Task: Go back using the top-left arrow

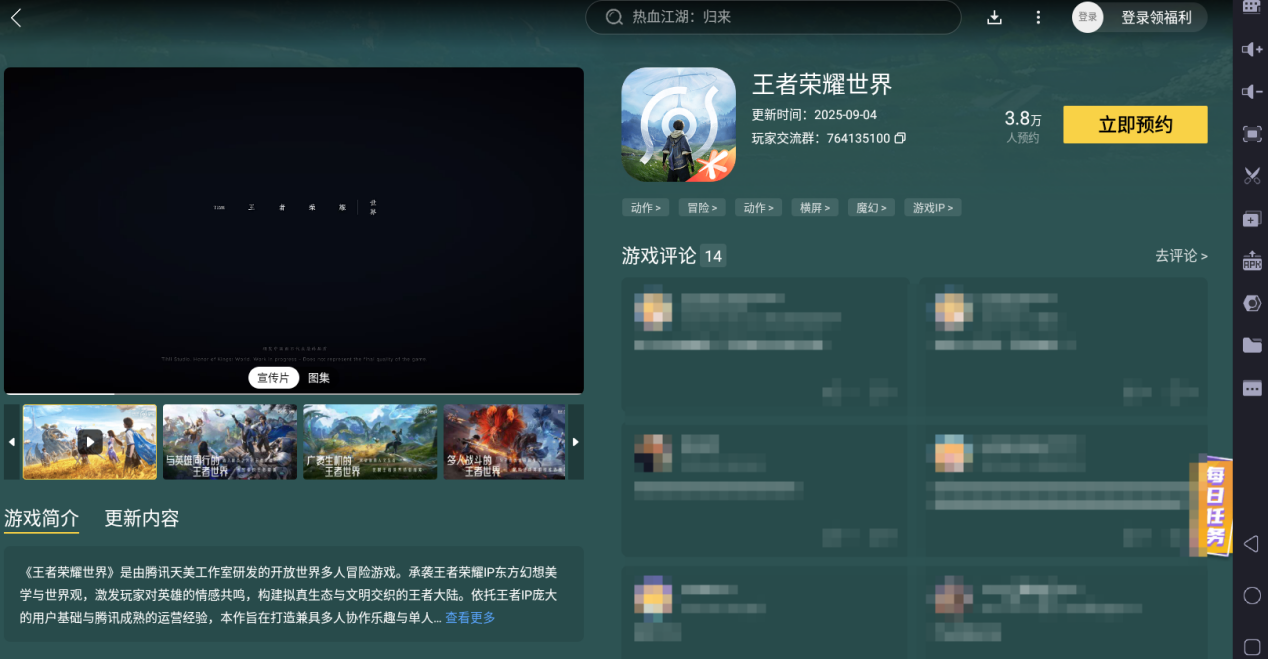Action: coord(16,17)
